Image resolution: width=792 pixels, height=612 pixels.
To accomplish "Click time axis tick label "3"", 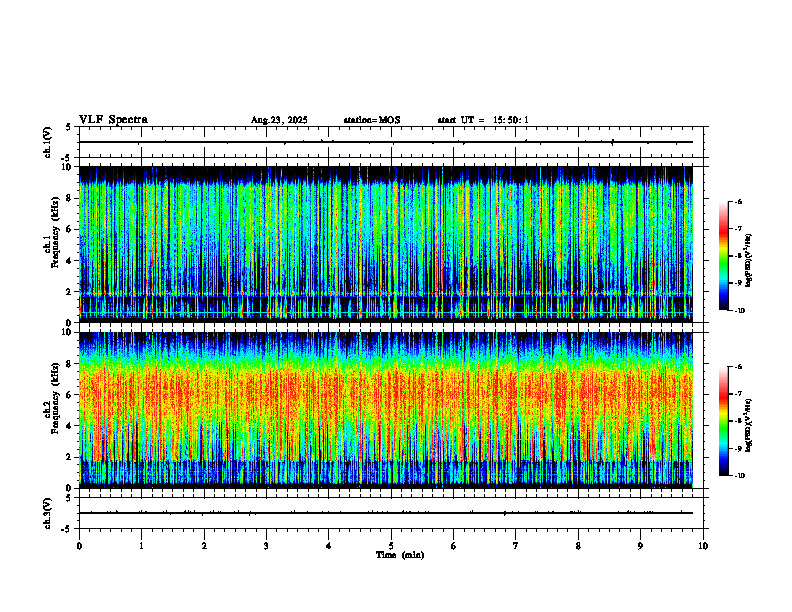I will click(266, 546).
